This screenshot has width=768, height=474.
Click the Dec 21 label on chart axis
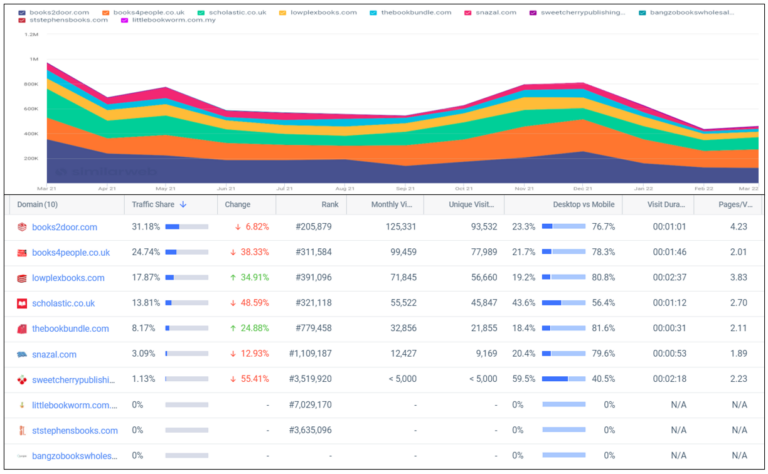pos(583,189)
